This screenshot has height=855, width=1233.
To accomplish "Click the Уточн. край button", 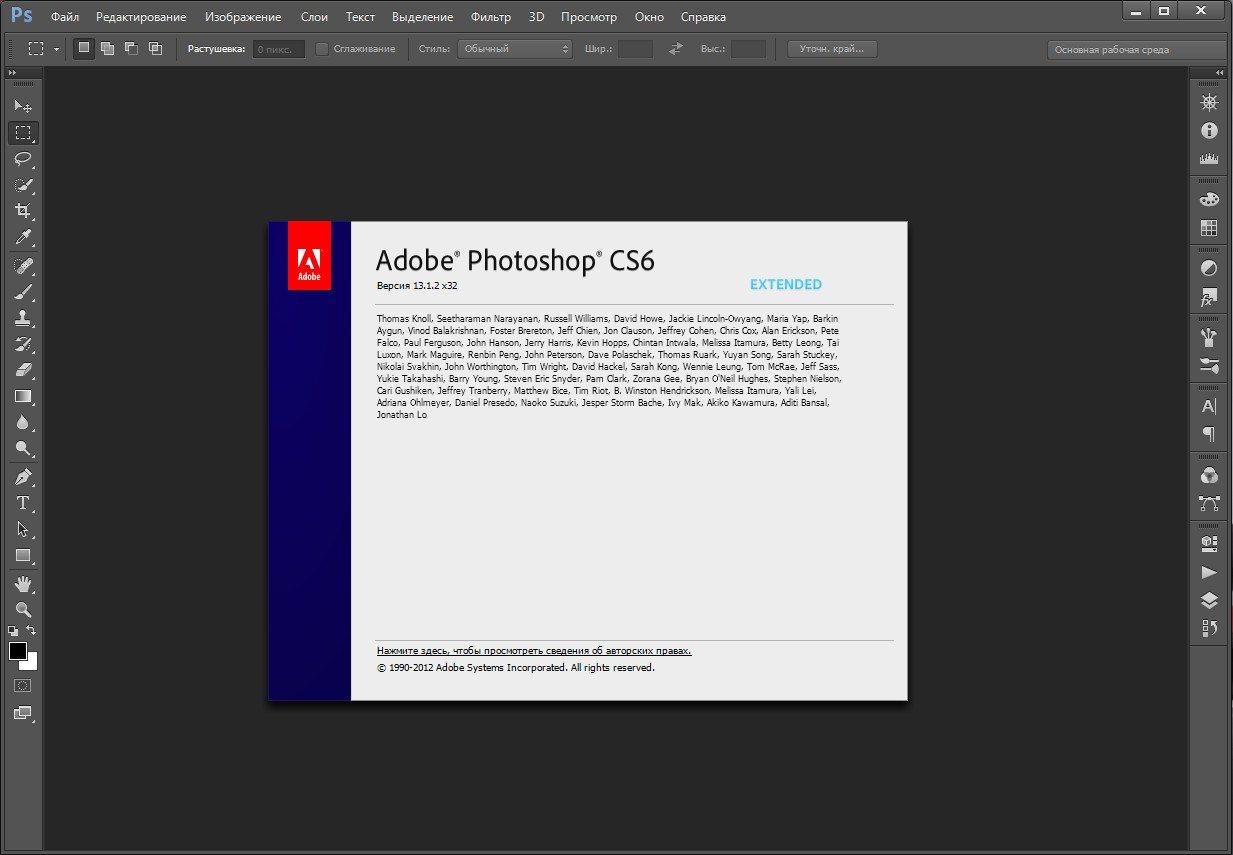I will tap(832, 48).
